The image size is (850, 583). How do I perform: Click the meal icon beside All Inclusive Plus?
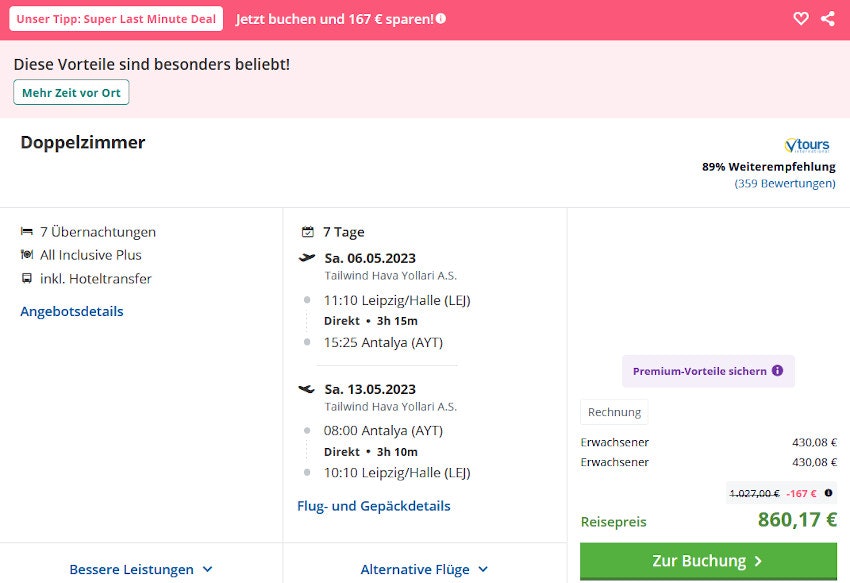pos(27,255)
